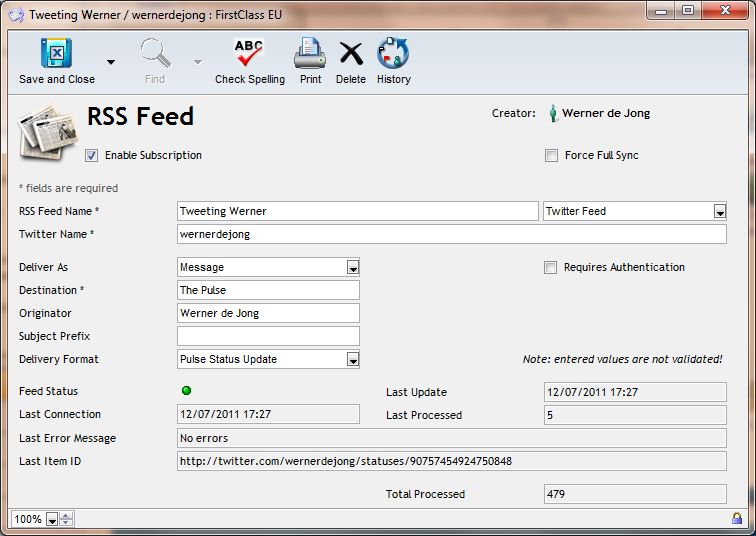The image size is (756, 536).
Task: Select the empty Subject Prefix field
Action: tap(268, 337)
